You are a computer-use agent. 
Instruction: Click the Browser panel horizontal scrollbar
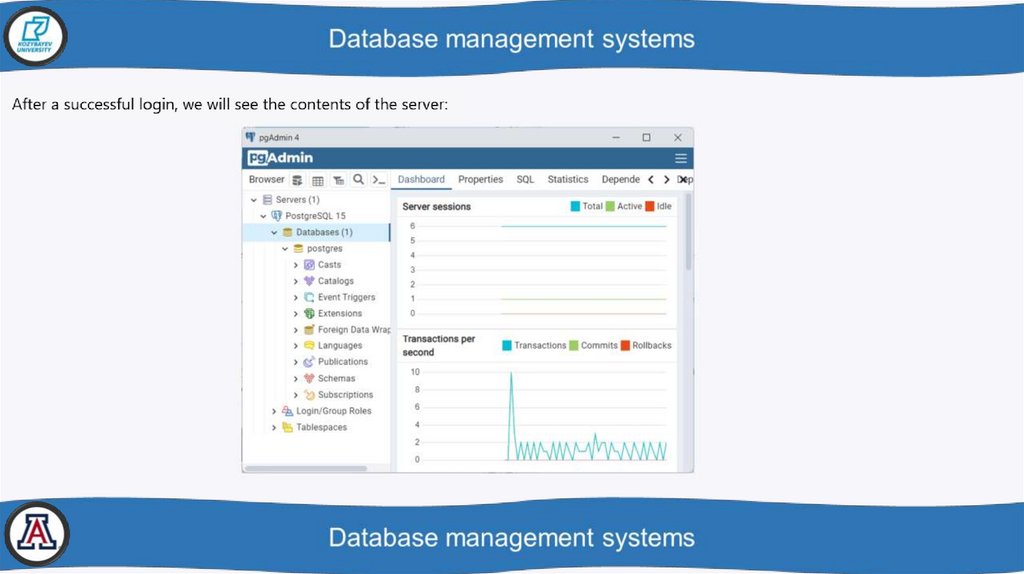(x=290, y=468)
